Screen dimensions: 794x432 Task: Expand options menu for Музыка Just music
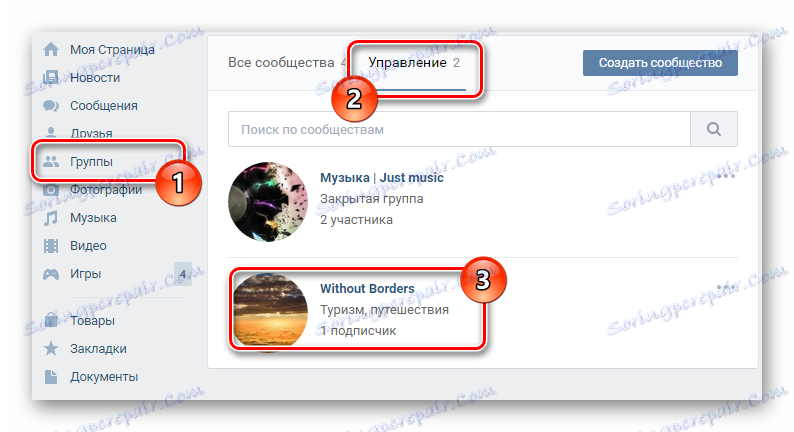[726, 176]
